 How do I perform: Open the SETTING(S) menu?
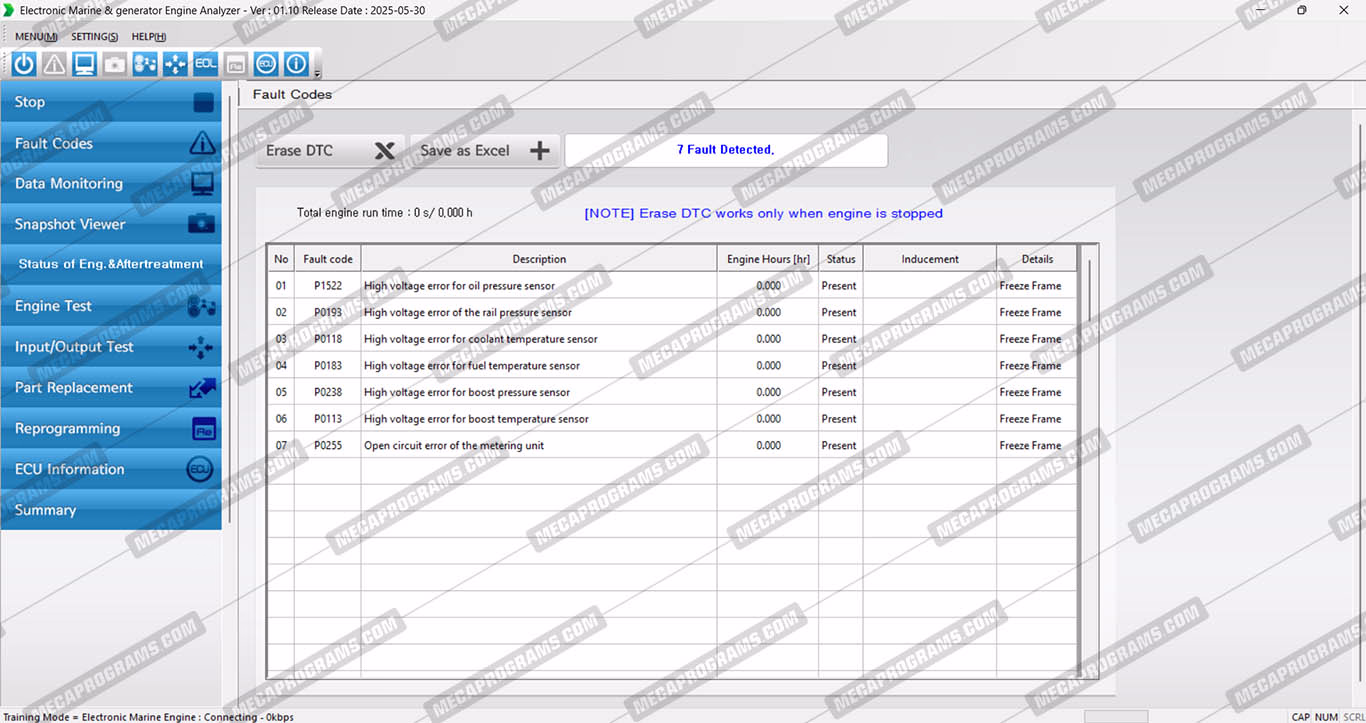click(x=94, y=37)
